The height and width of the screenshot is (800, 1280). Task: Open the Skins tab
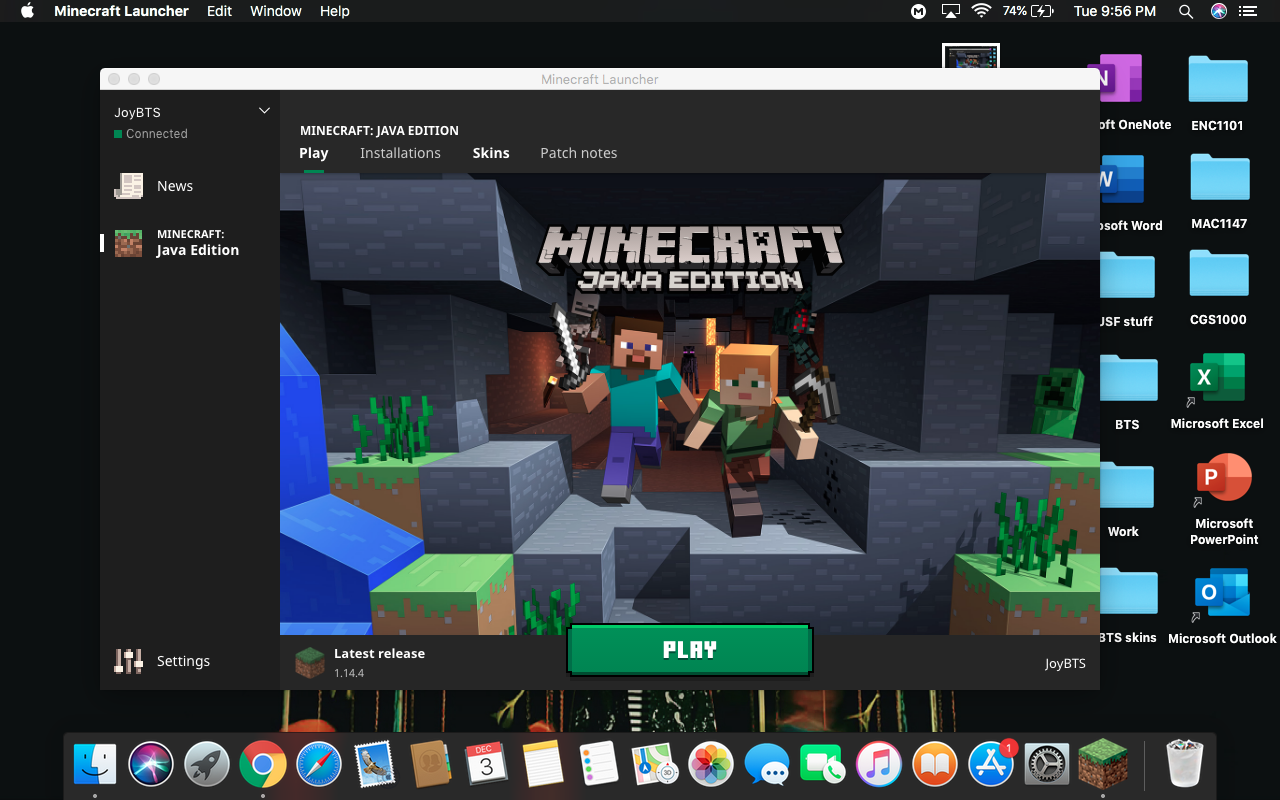coord(491,153)
